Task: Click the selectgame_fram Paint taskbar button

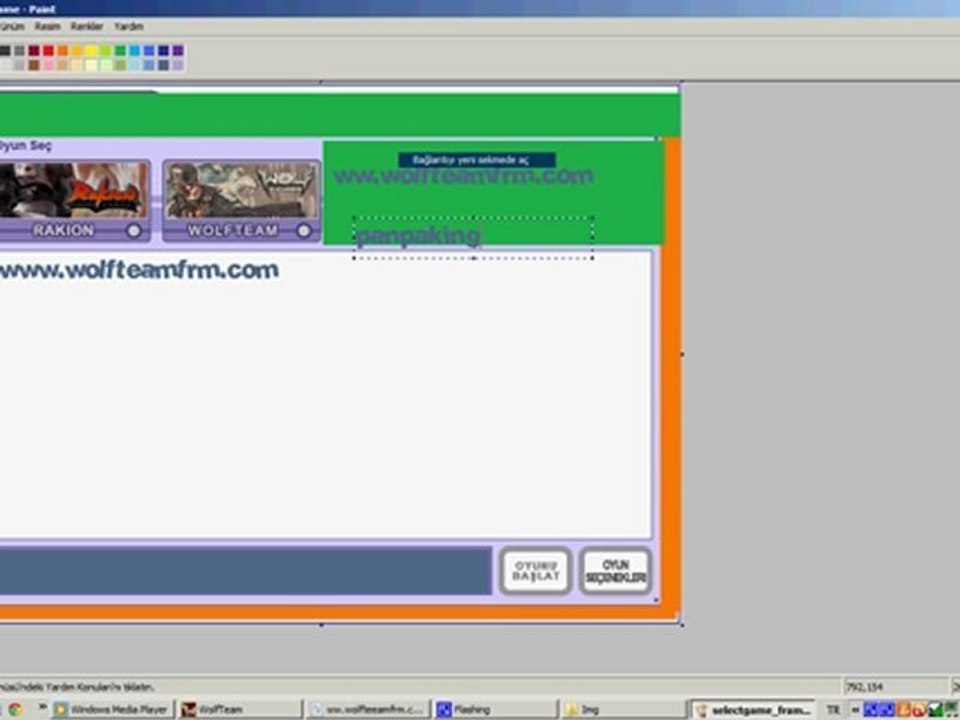Action: click(x=753, y=710)
